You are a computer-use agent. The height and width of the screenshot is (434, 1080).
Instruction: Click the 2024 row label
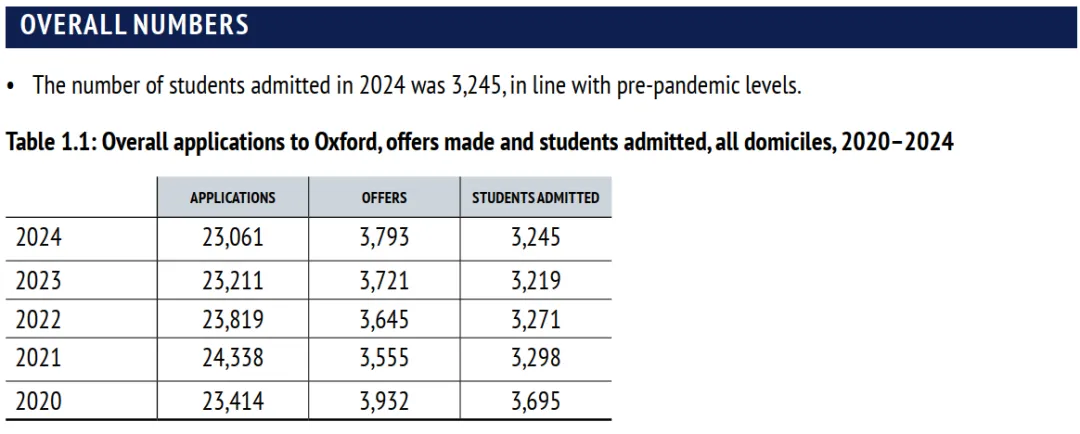tap(39, 239)
